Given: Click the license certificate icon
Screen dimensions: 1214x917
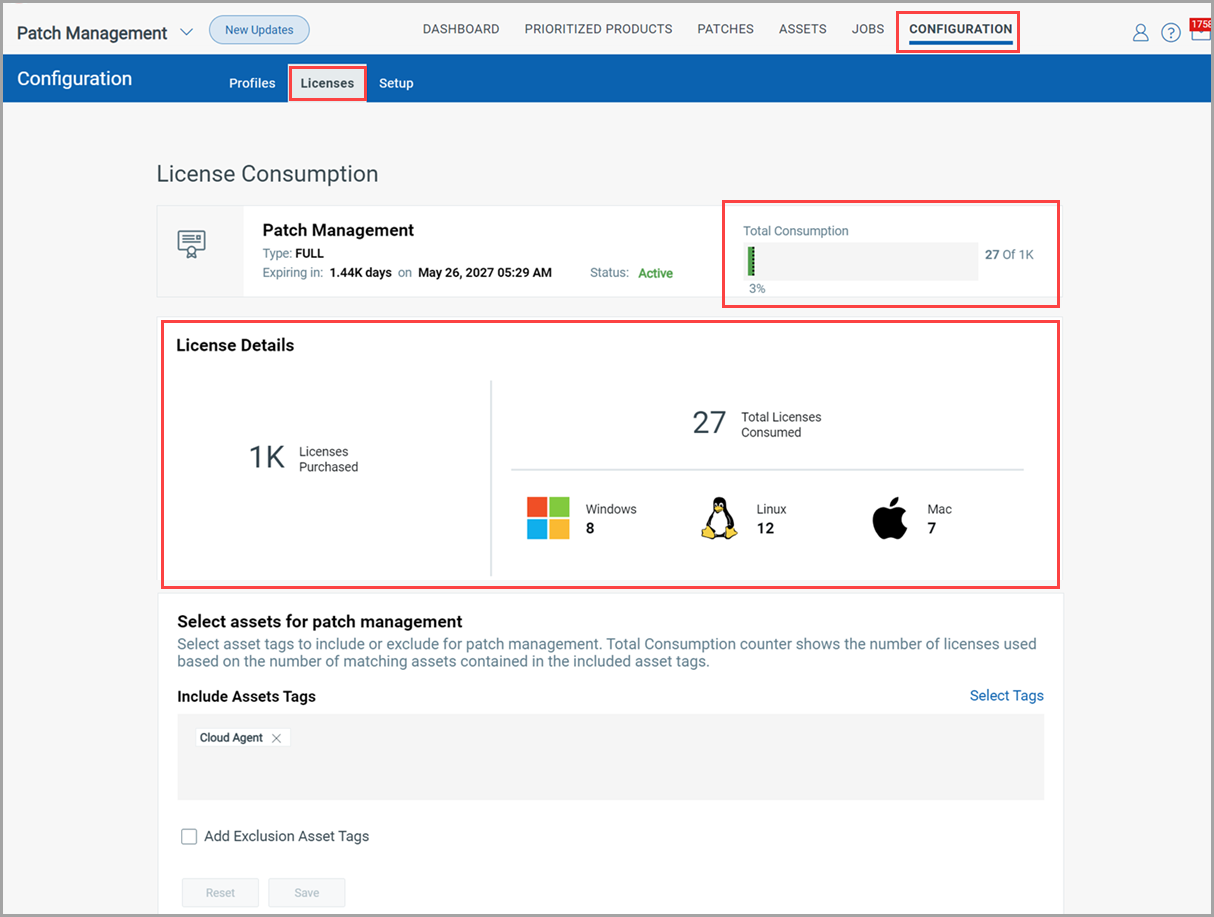Looking at the screenshot, I should (190, 244).
